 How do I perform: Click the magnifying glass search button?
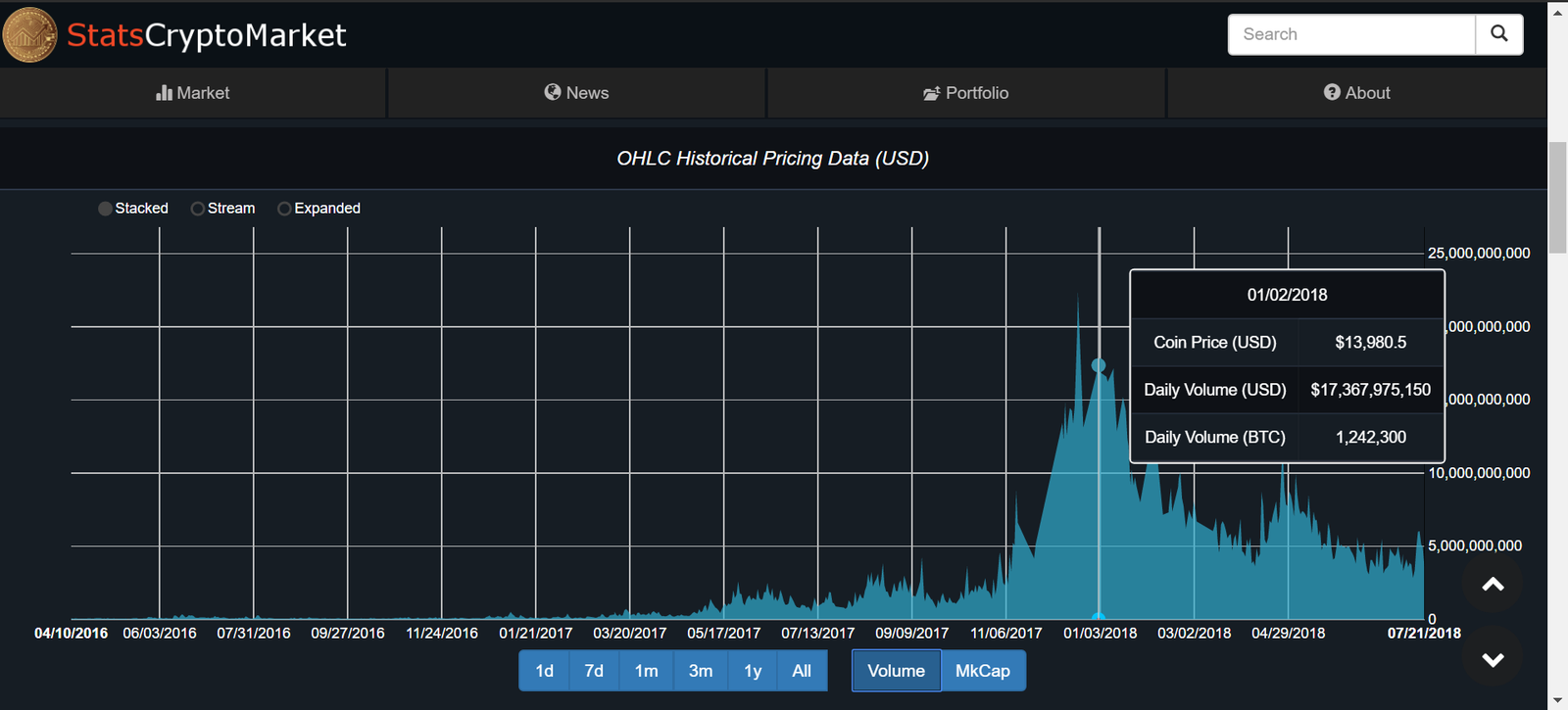pyautogui.click(x=1498, y=34)
